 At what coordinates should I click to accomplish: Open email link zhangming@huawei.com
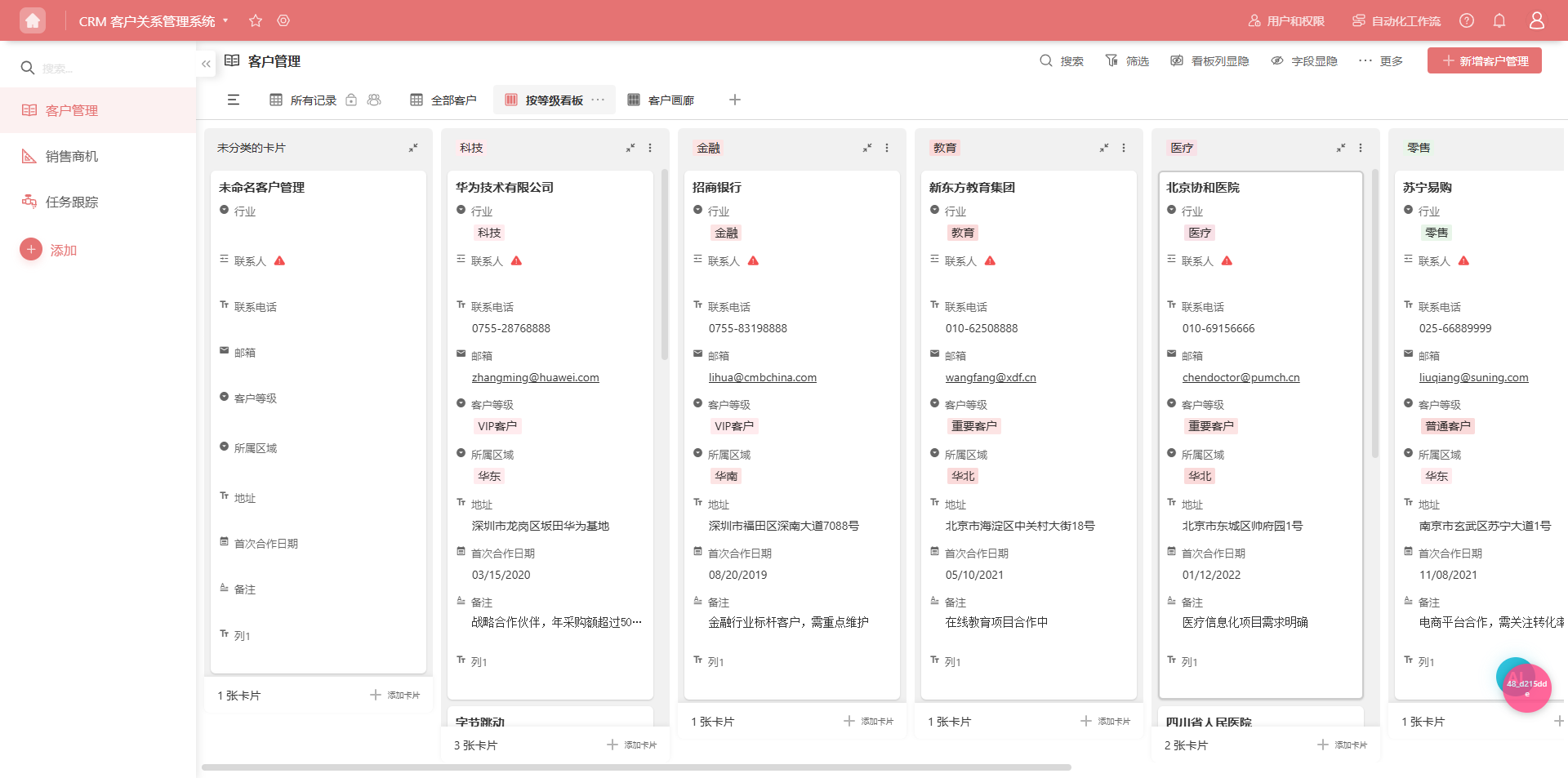536,377
